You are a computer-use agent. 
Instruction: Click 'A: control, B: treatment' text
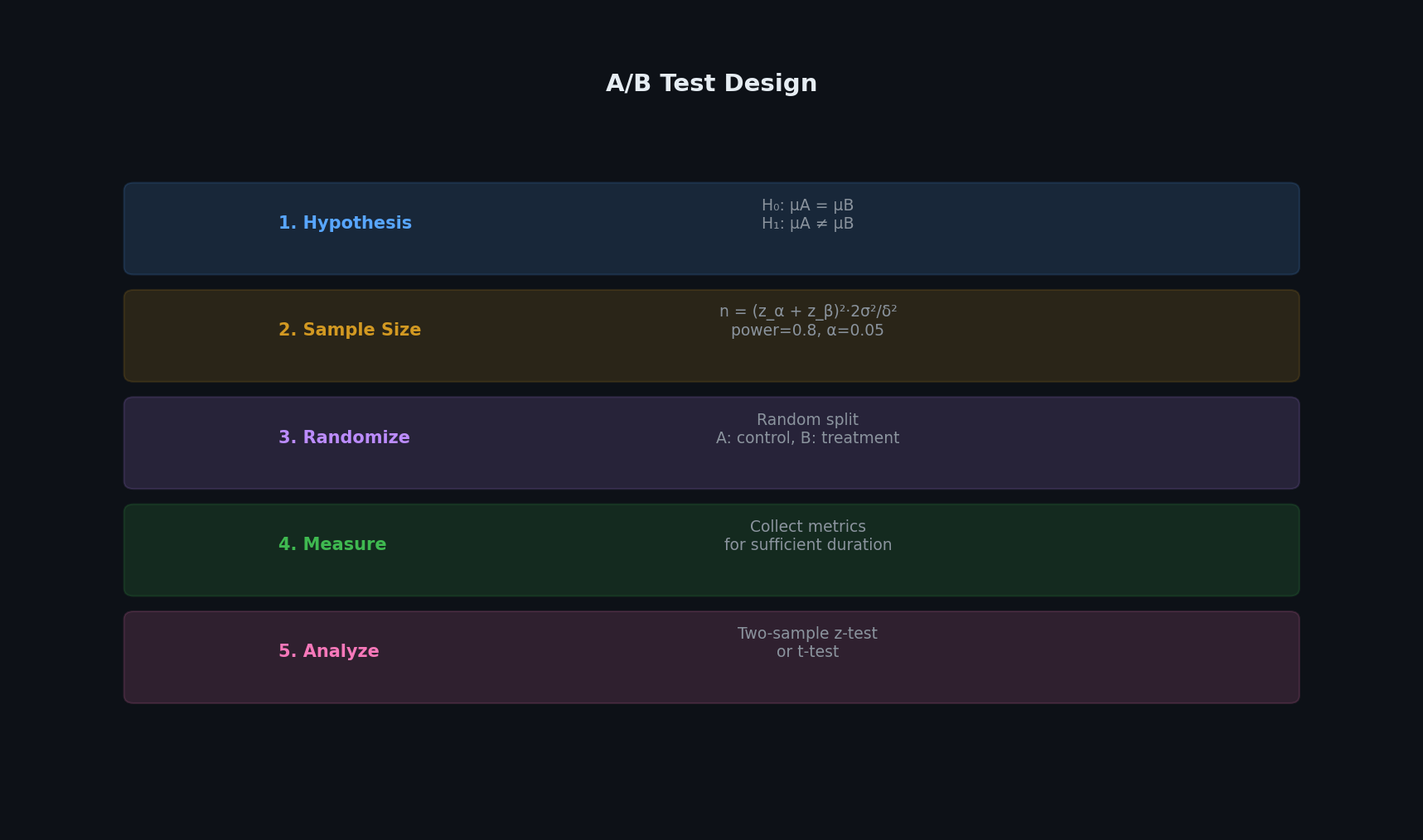click(x=807, y=438)
